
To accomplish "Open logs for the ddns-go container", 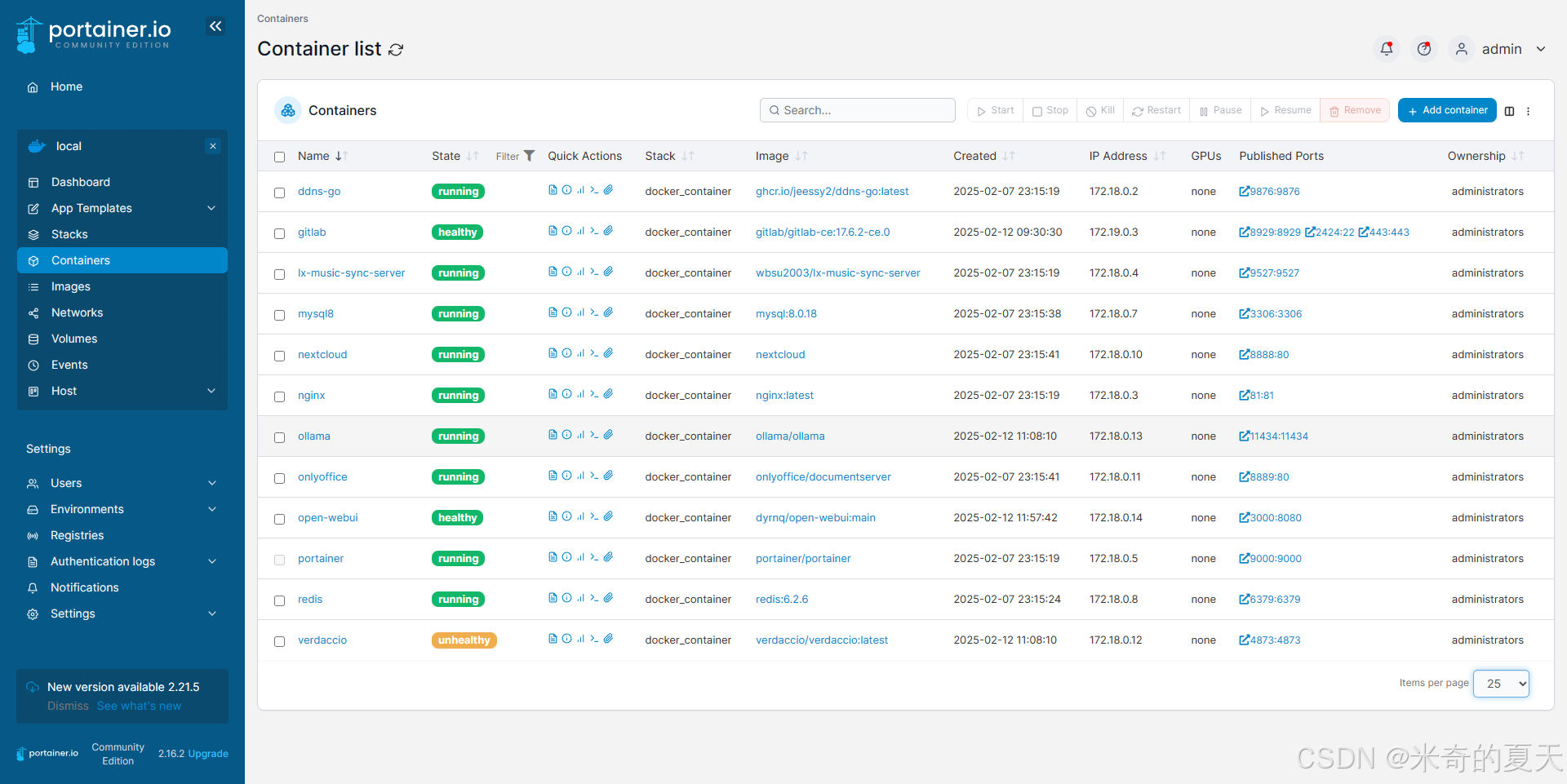I will point(553,190).
